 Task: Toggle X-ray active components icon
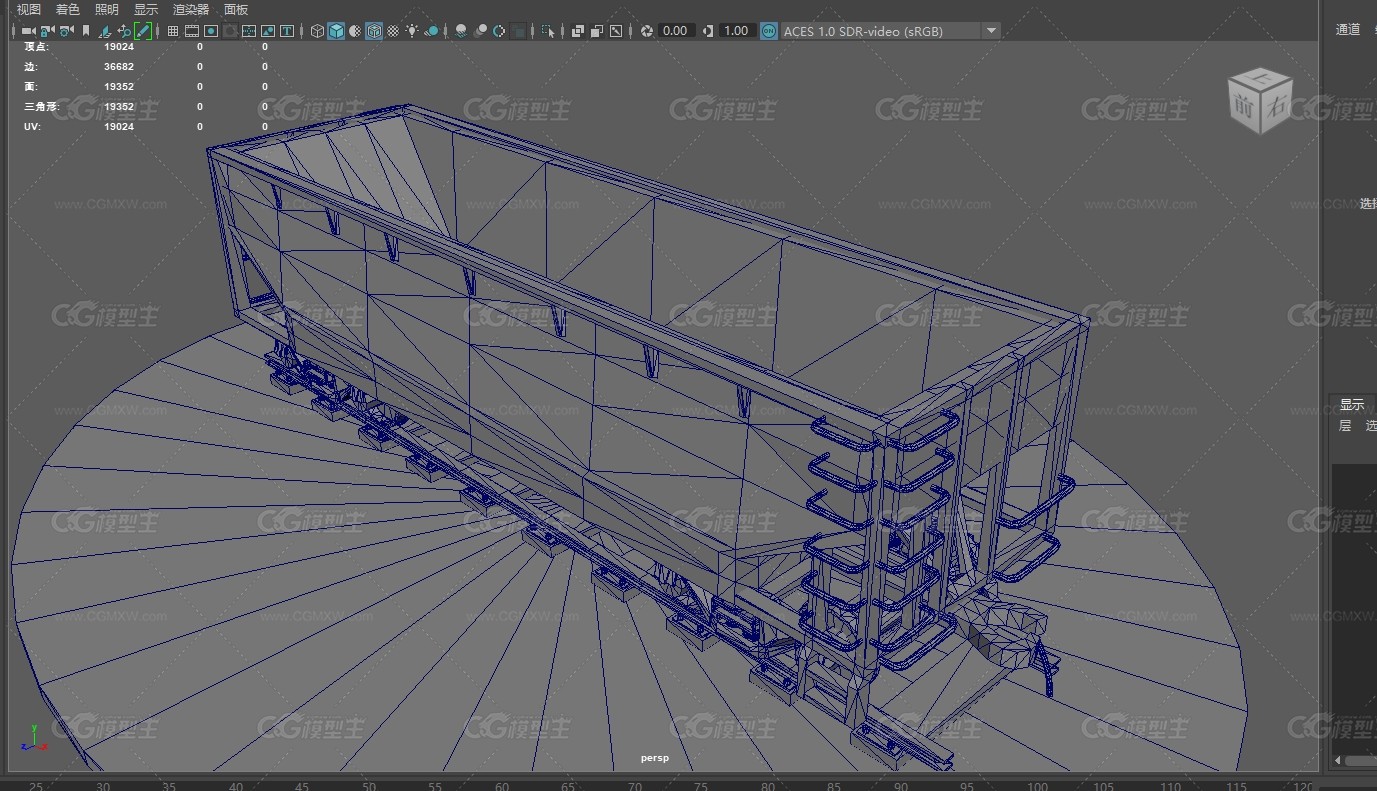coord(596,31)
